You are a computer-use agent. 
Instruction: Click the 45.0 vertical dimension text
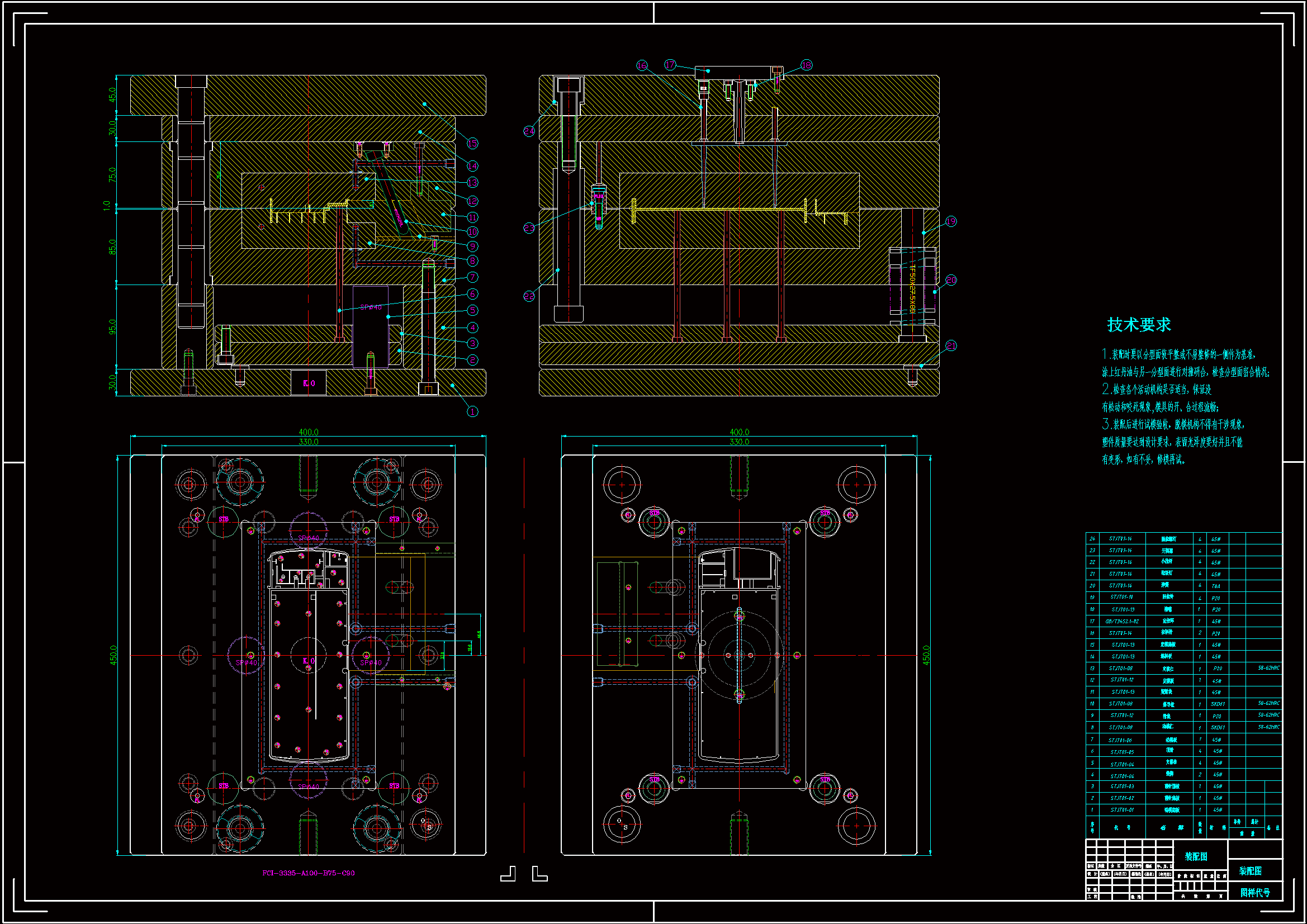[112, 95]
